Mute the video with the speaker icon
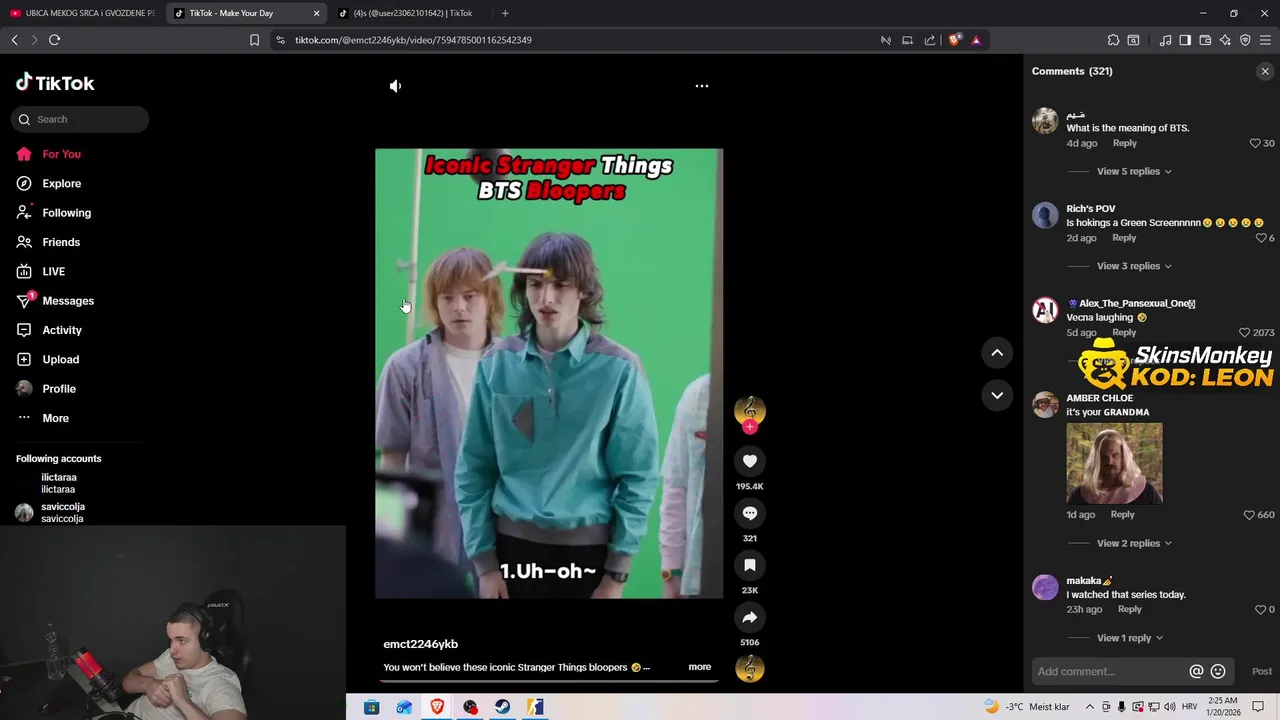The height and width of the screenshot is (720, 1280). [x=395, y=86]
